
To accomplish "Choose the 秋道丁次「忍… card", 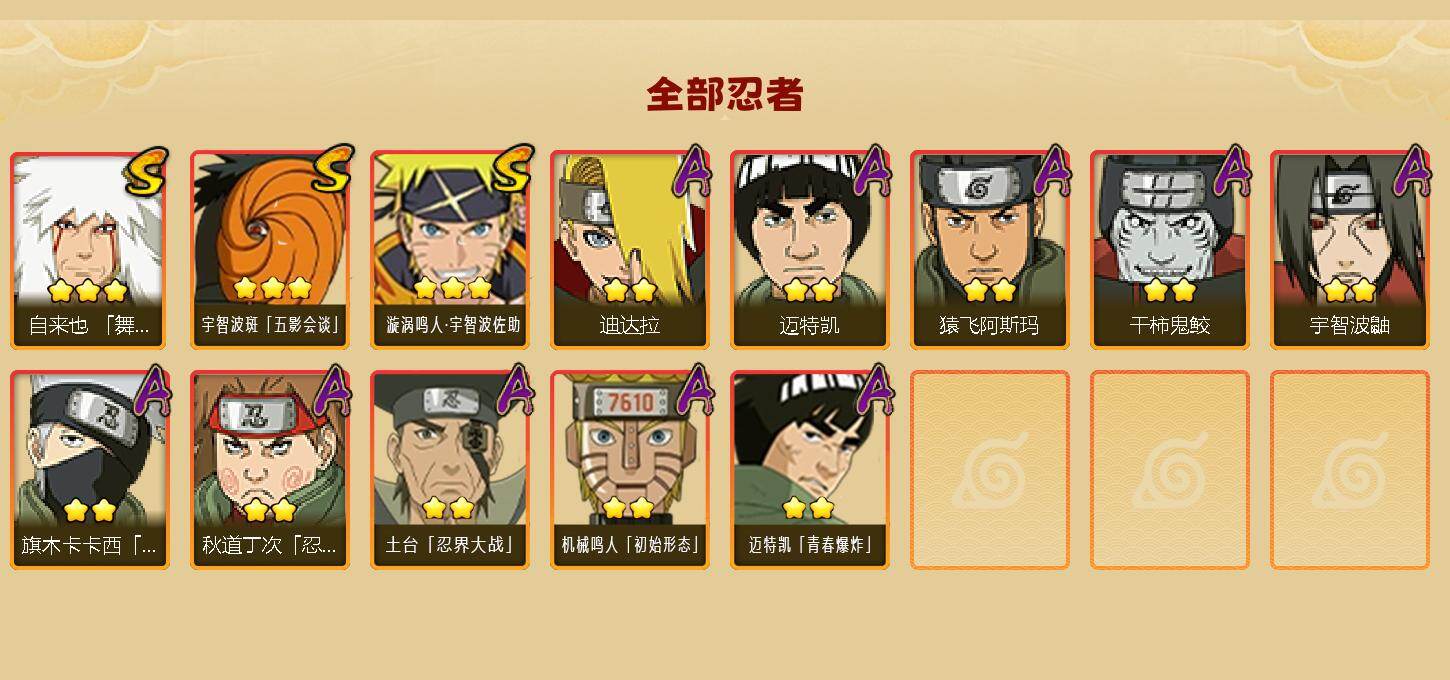I will [270, 470].
